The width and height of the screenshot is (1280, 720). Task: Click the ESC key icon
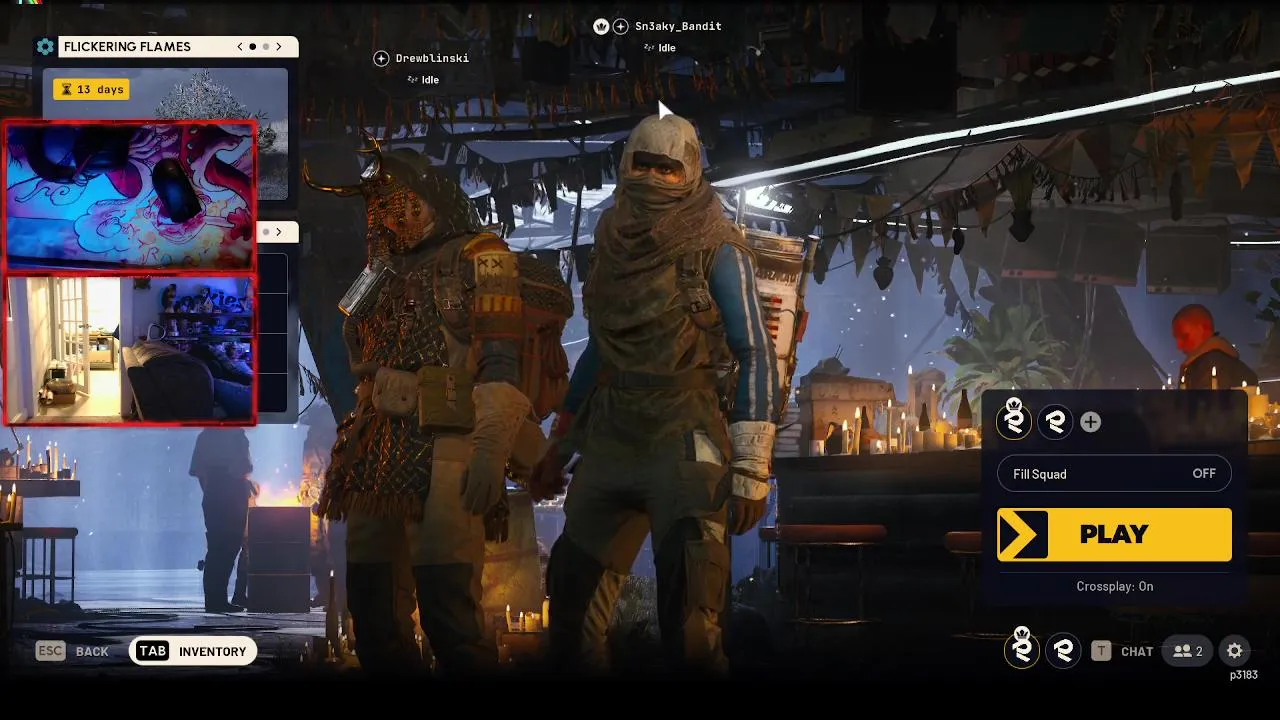50,651
